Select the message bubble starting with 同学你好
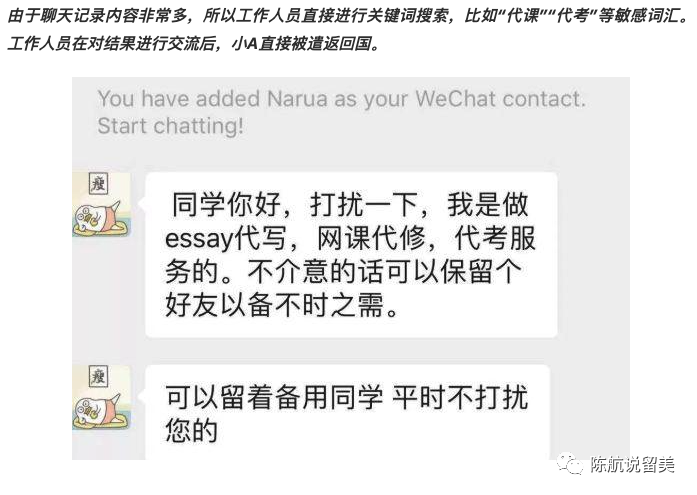The image size is (697, 495). pos(351,255)
